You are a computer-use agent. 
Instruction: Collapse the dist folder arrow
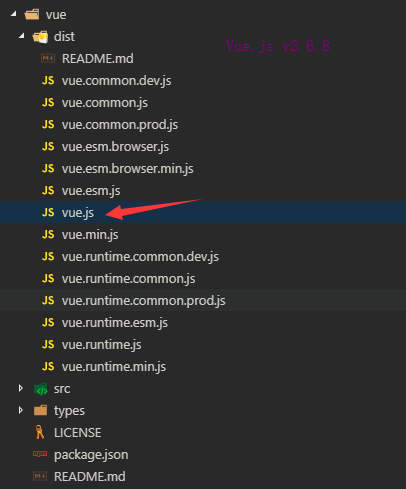[x=22, y=36]
